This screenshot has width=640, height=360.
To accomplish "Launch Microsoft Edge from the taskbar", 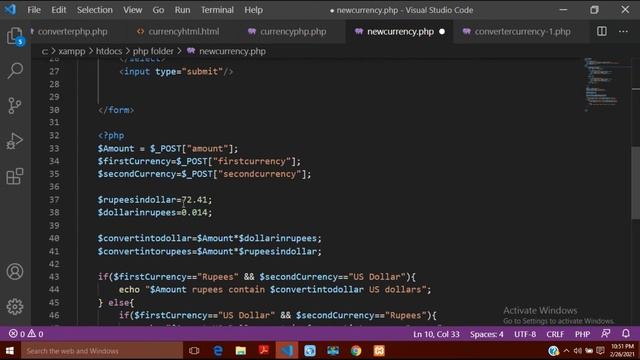I will coord(218,351).
